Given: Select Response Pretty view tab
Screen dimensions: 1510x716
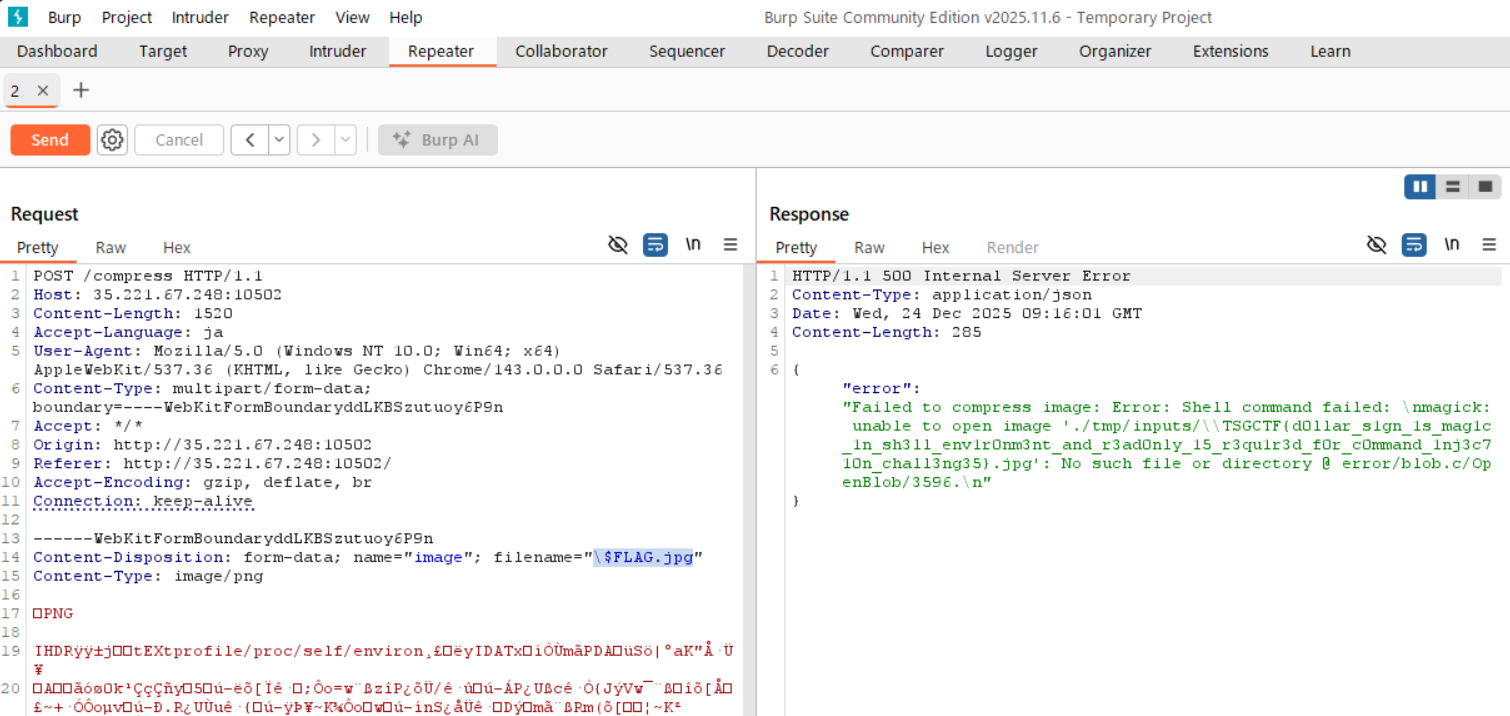Looking at the screenshot, I should pyautogui.click(x=796, y=247).
